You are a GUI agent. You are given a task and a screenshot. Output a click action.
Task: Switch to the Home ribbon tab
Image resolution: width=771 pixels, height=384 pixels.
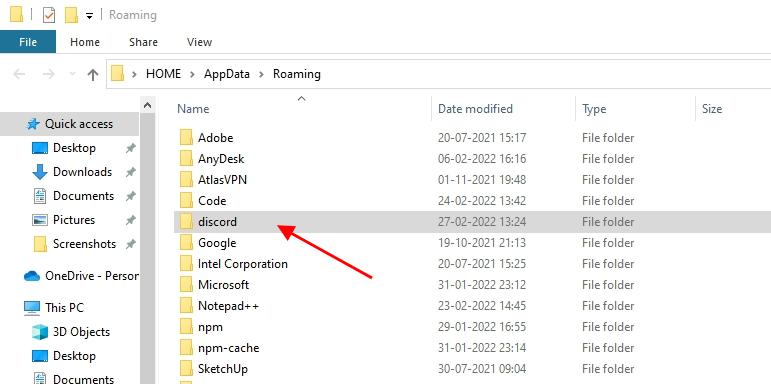tap(85, 42)
